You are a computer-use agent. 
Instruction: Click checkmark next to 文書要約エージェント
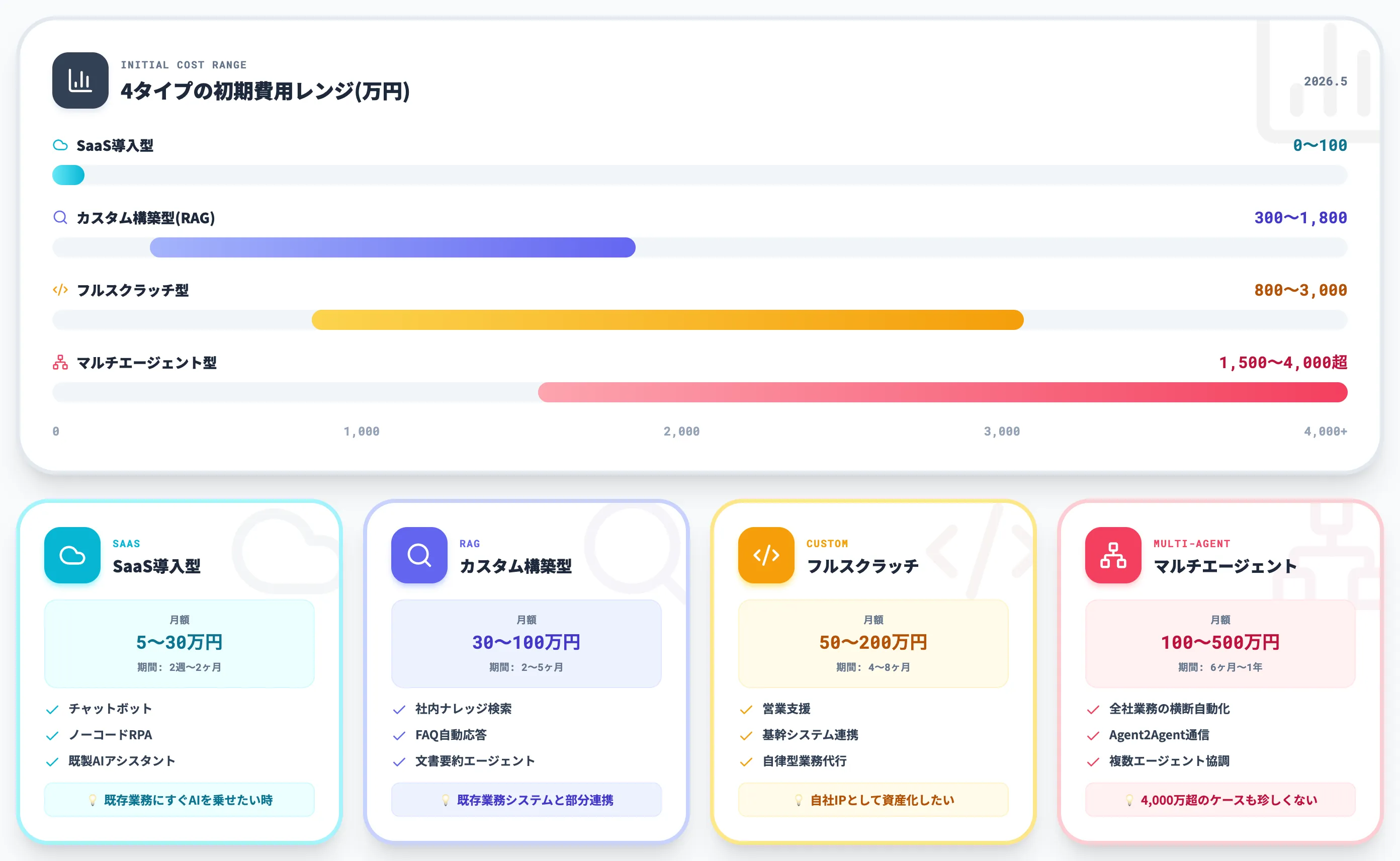pyautogui.click(x=399, y=762)
